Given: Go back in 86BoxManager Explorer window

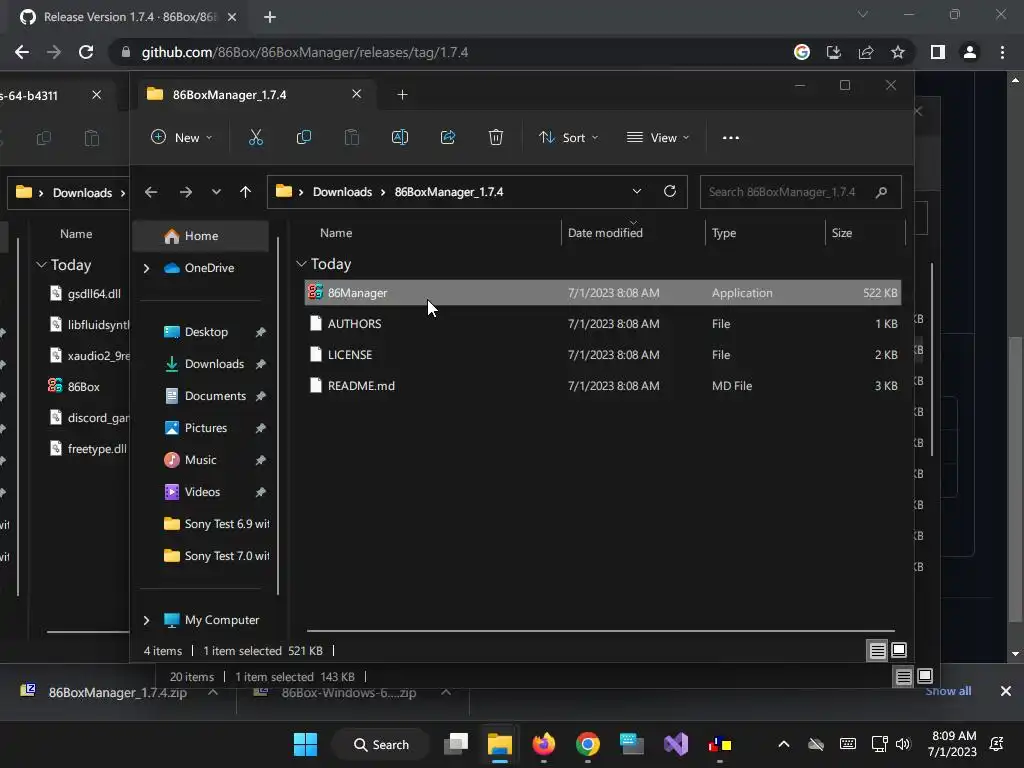Looking at the screenshot, I should pos(151,192).
